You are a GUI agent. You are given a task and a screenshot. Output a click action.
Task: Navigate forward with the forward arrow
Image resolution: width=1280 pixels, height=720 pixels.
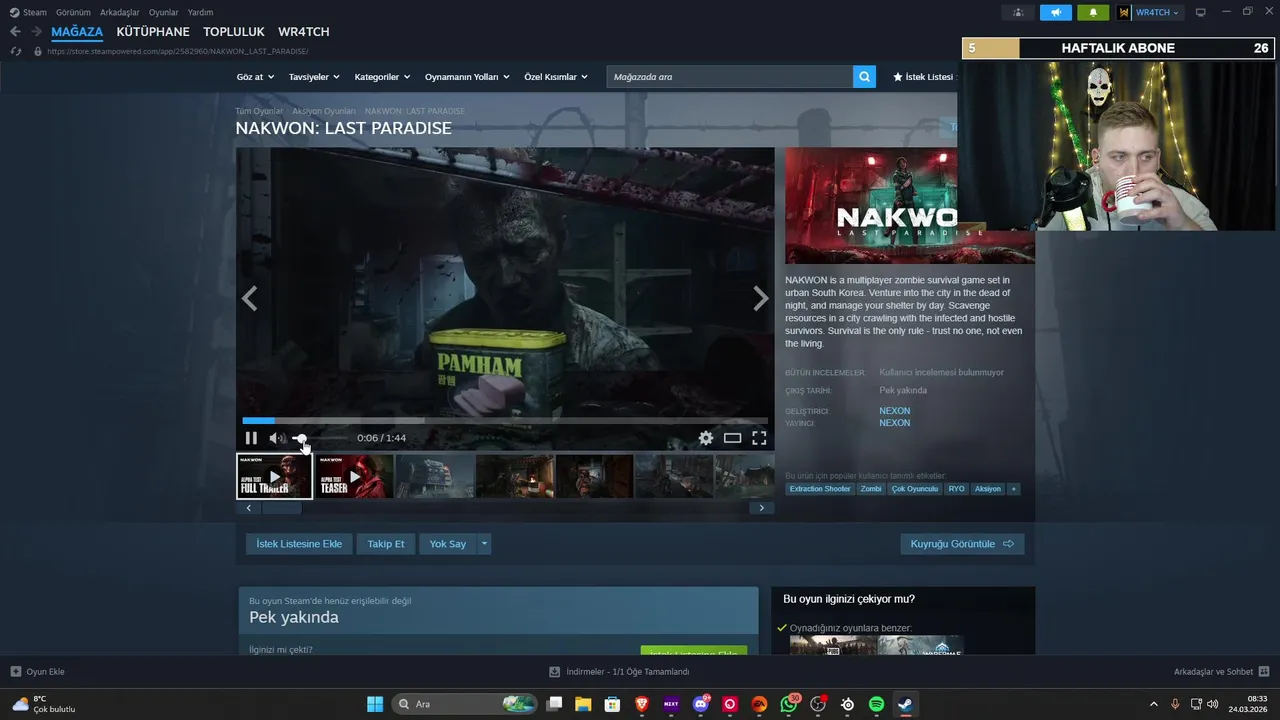[x=36, y=32]
